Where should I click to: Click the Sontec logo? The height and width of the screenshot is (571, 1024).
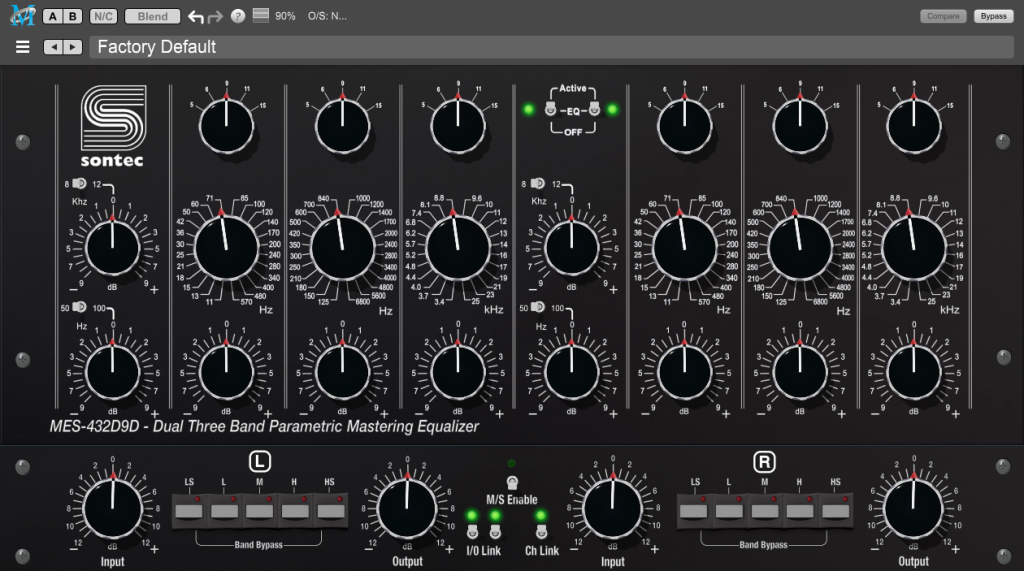coord(113,126)
